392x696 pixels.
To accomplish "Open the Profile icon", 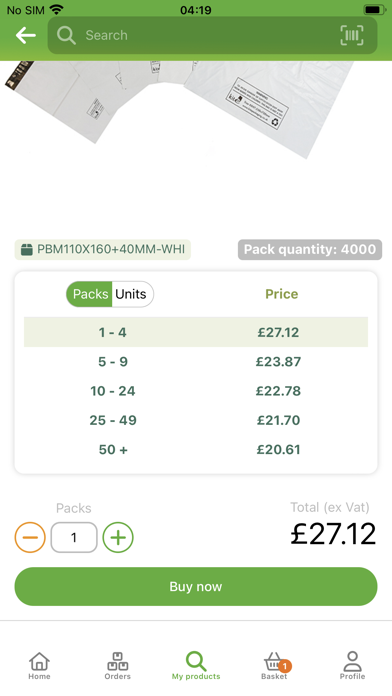I will pos(352,665).
